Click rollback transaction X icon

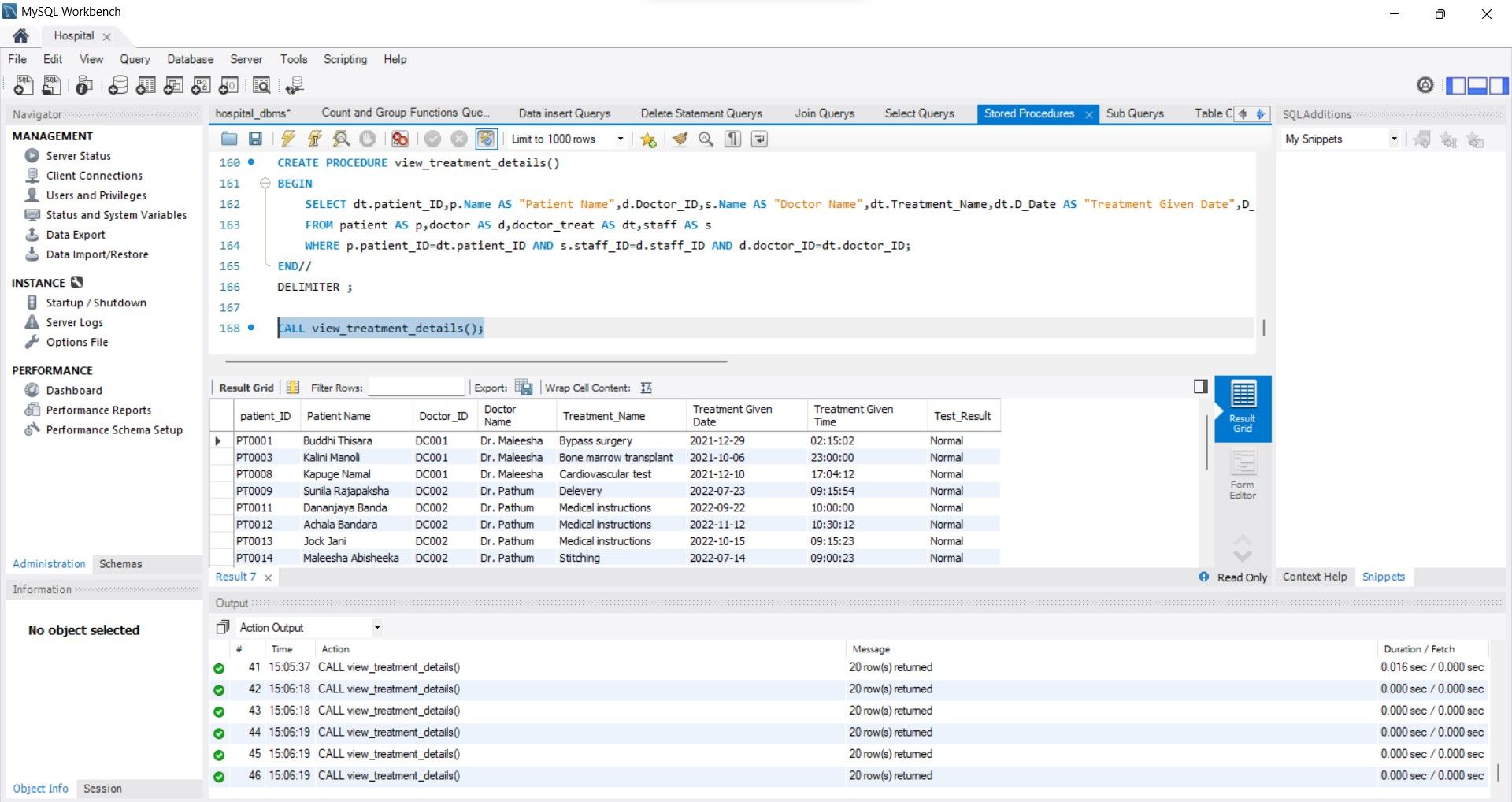[x=459, y=139]
